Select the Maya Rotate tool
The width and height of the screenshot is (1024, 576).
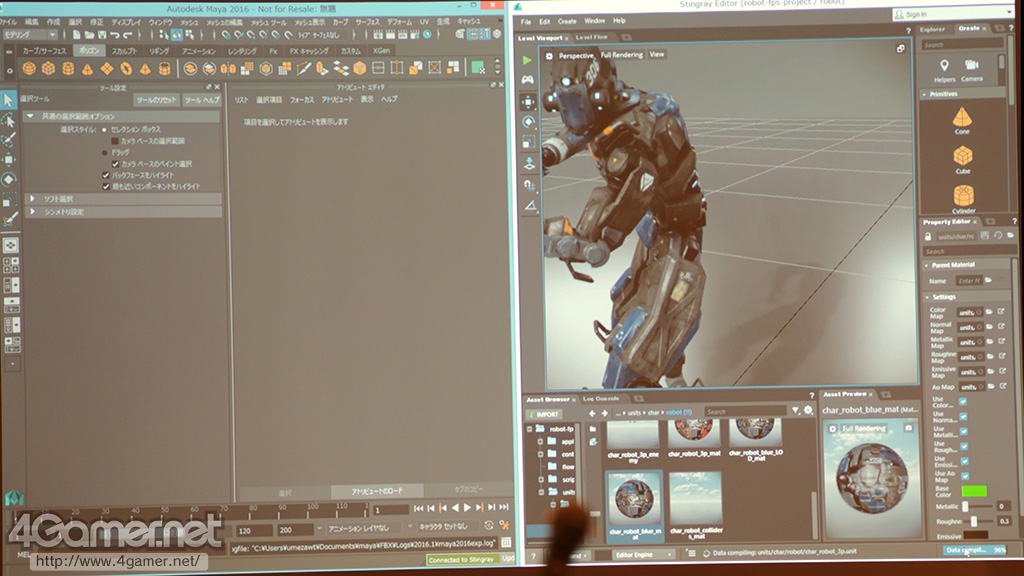click(8, 179)
